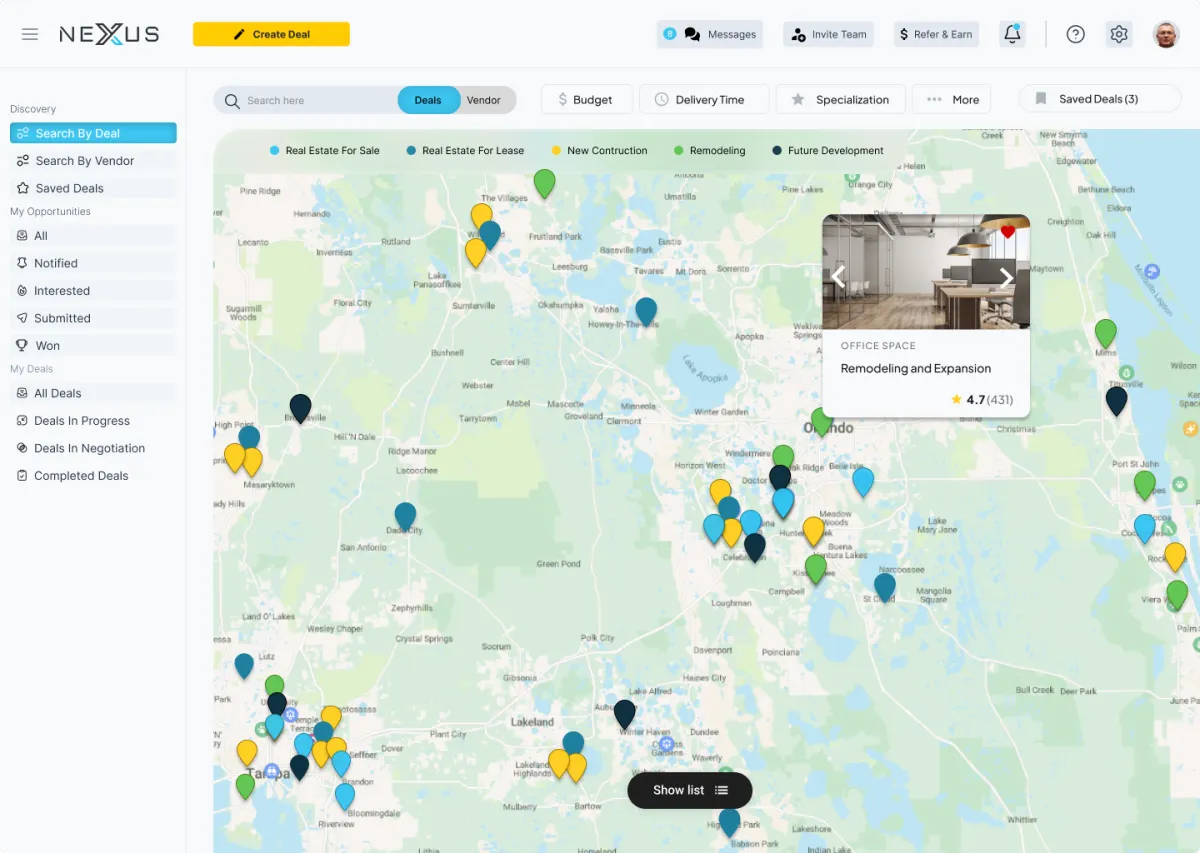Click the dark navy pin near Titusville
The width and height of the screenshot is (1200, 853).
point(1116,401)
